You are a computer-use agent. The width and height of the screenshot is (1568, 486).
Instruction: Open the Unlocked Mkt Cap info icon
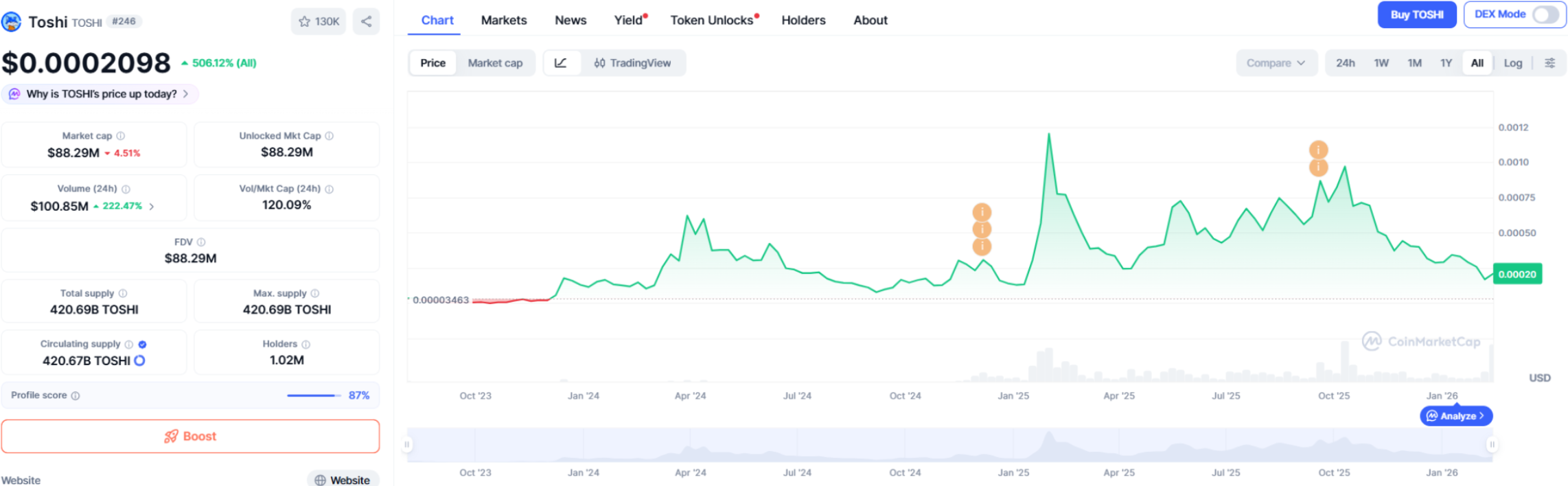click(x=330, y=136)
